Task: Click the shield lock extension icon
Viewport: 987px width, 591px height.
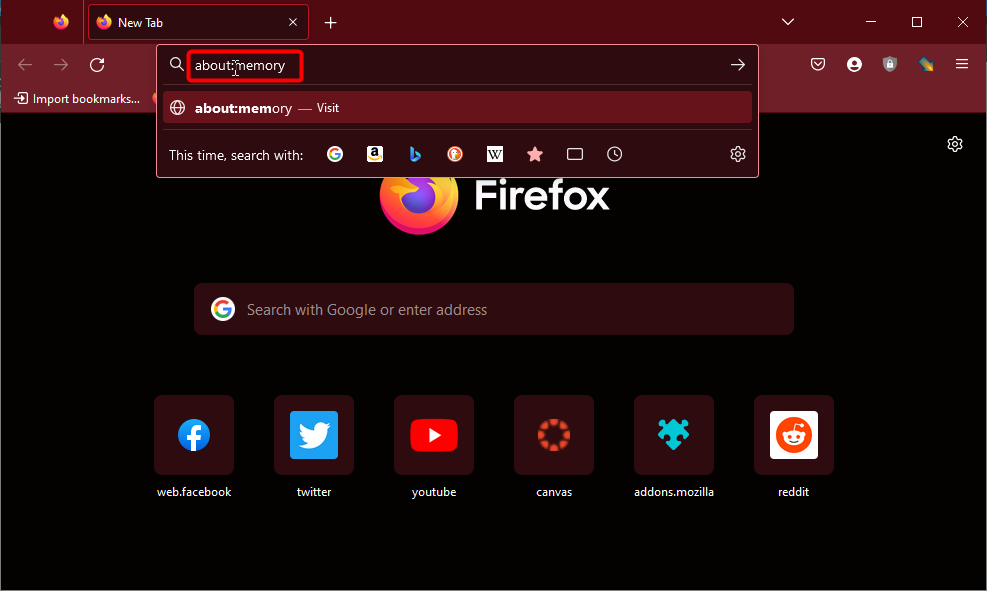Action: 889,64
